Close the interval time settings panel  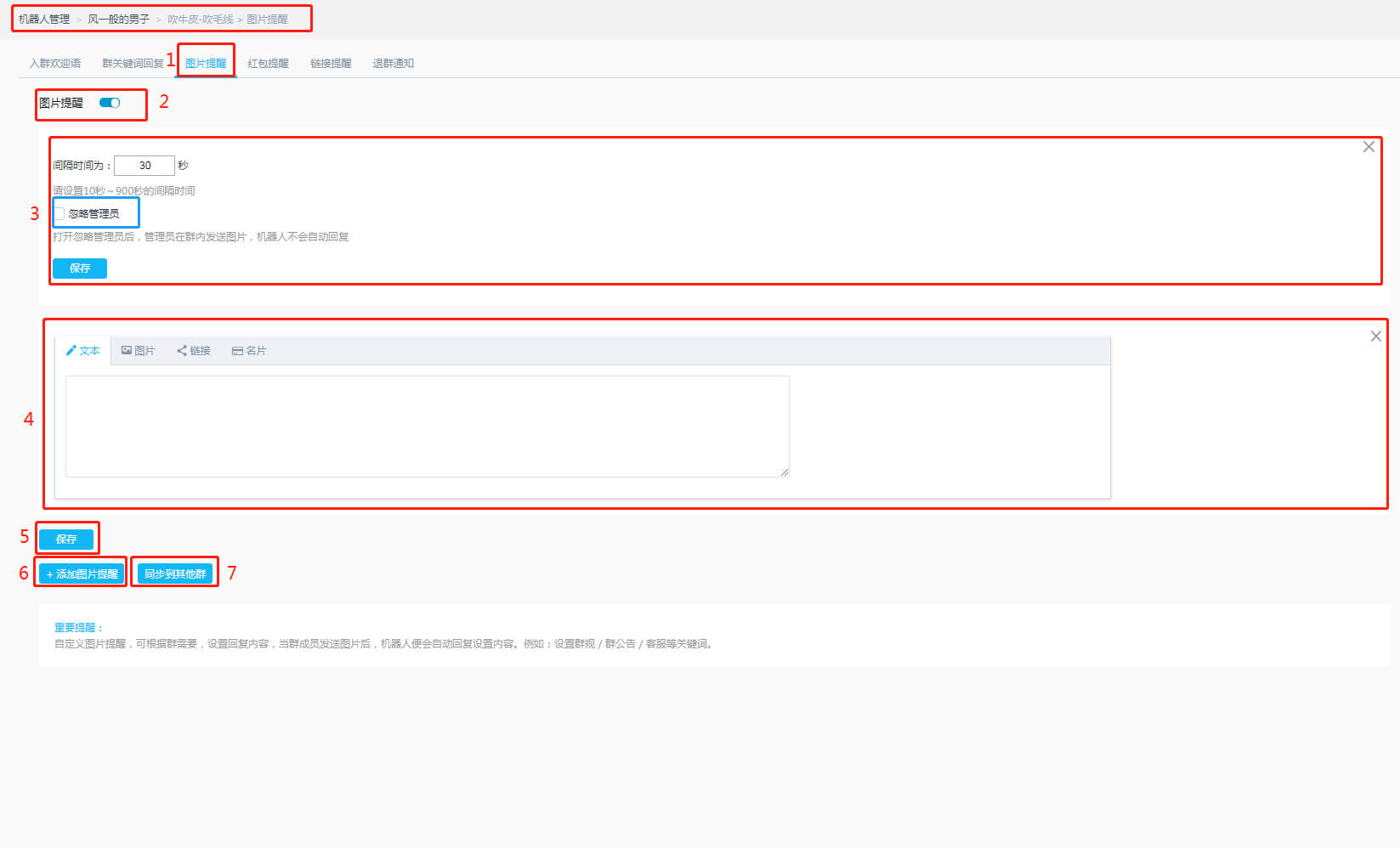coord(1369,147)
